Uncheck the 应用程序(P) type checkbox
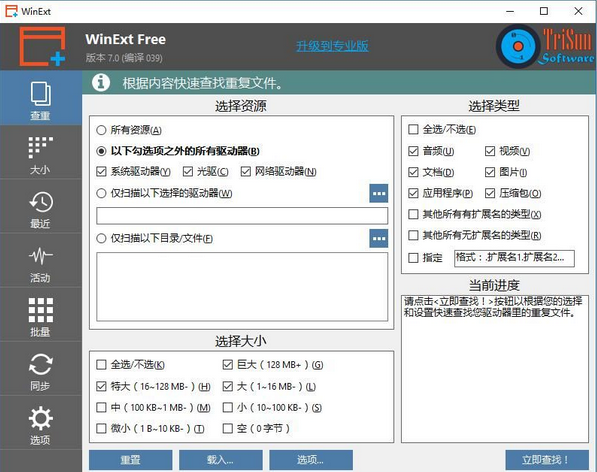This screenshot has height=472, width=597. pyautogui.click(x=413, y=193)
